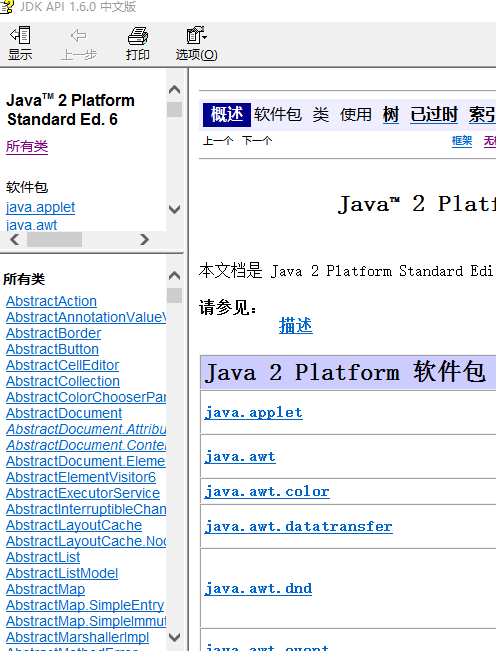Click the classes frame scroll down arrow
This screenshot has height=651, width=496.
[175, 637]
